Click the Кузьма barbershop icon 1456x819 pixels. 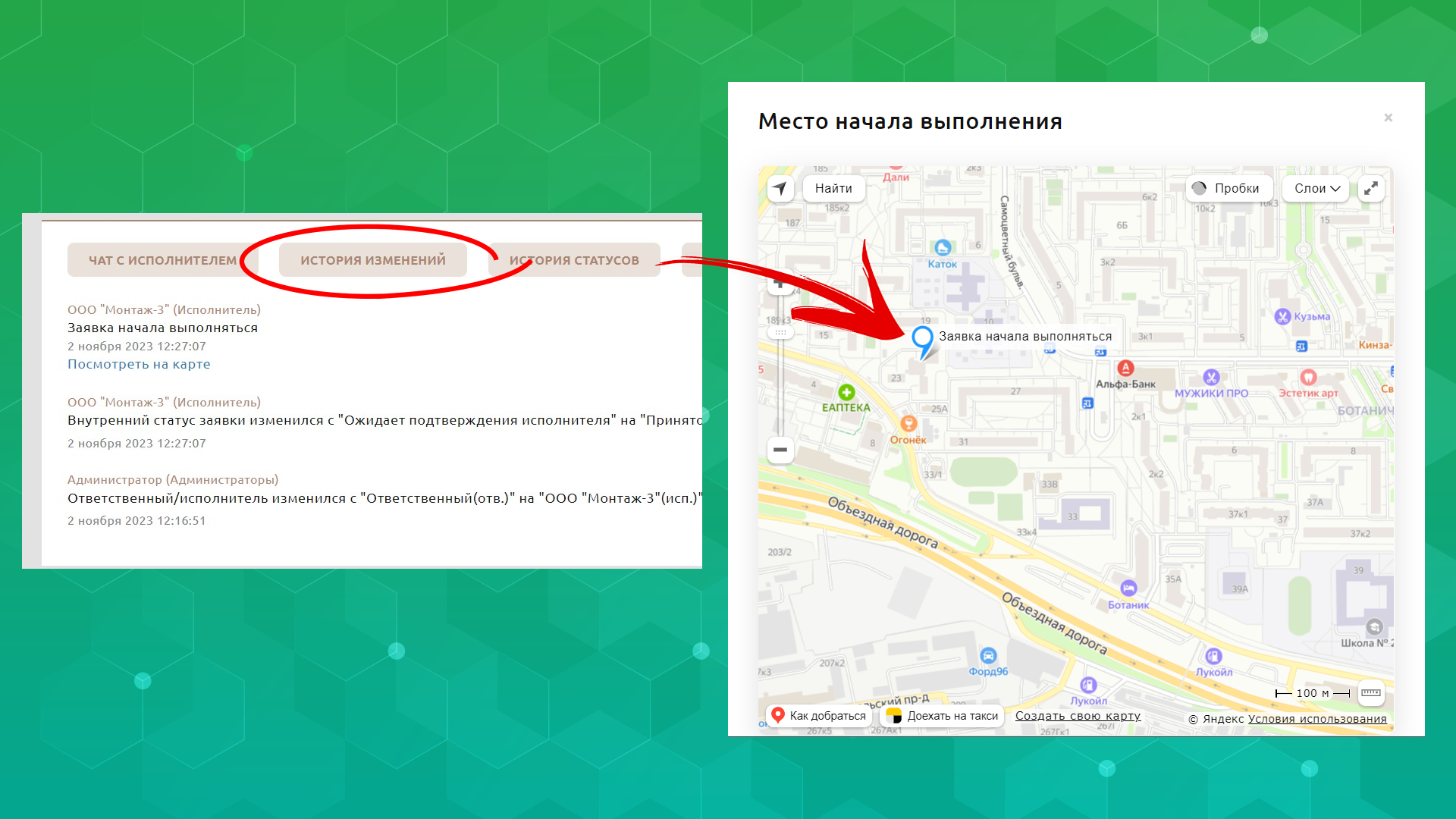[1282, 316]
